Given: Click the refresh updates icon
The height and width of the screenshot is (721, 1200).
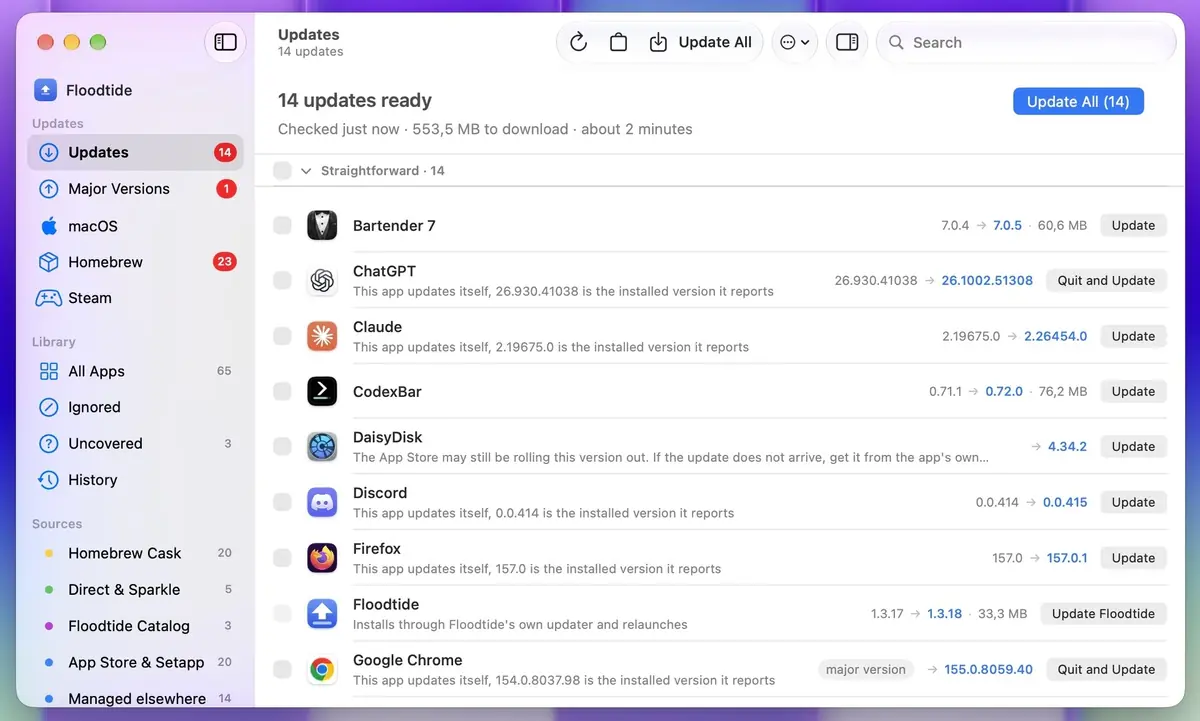Looking at the screenshot, I should pos(578,42).
